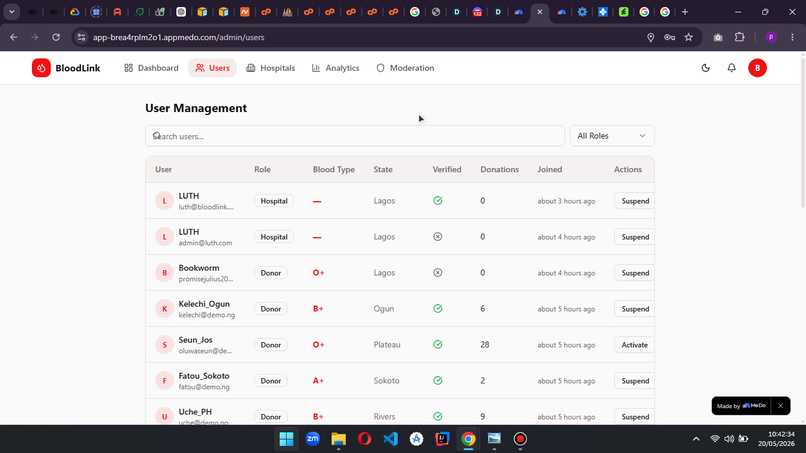
Task: Click Hospital role badge for admin@luth.com
Action: [x=273, y=237]
